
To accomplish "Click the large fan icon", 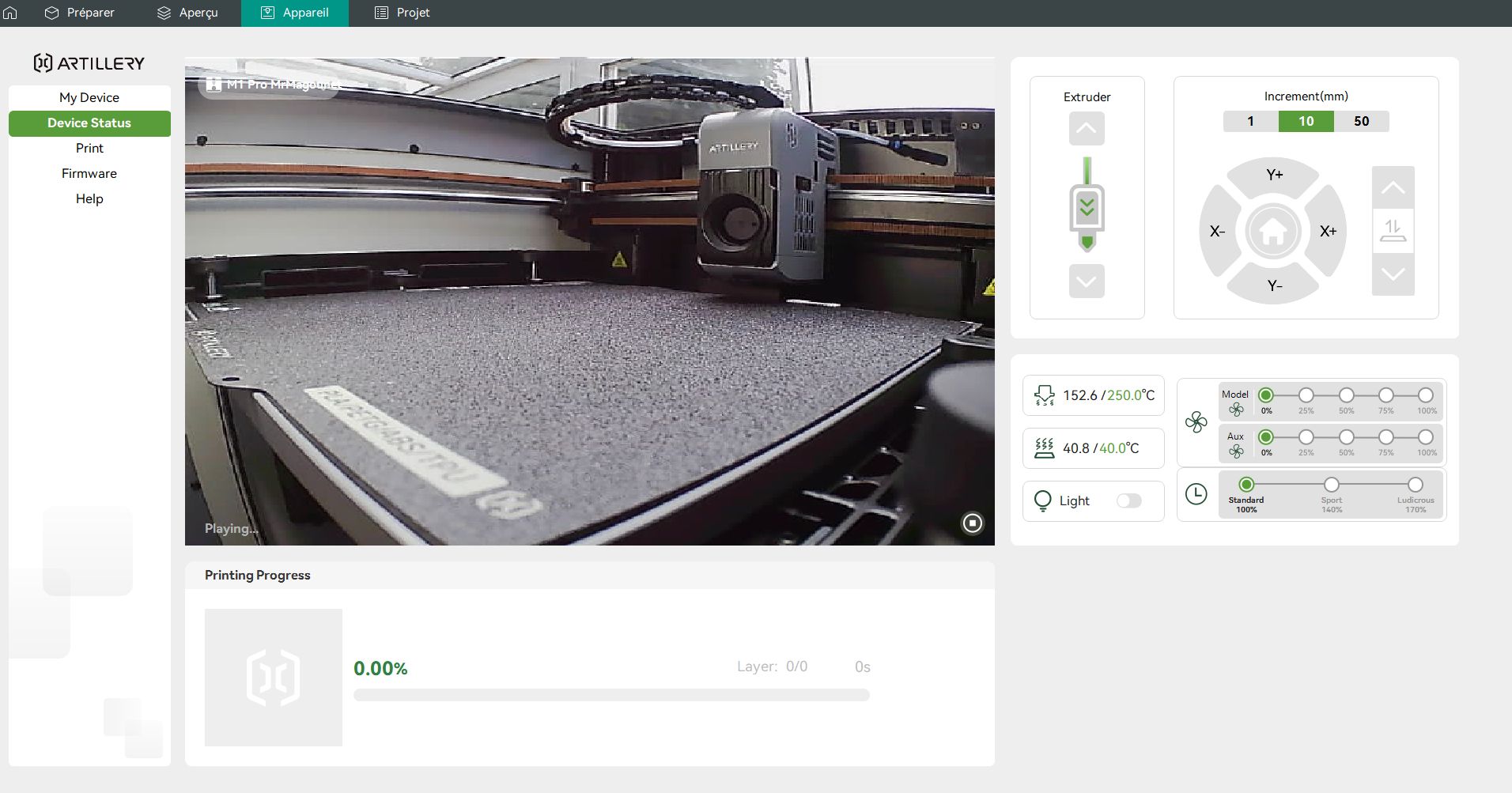I will [x=1196, y=422].
